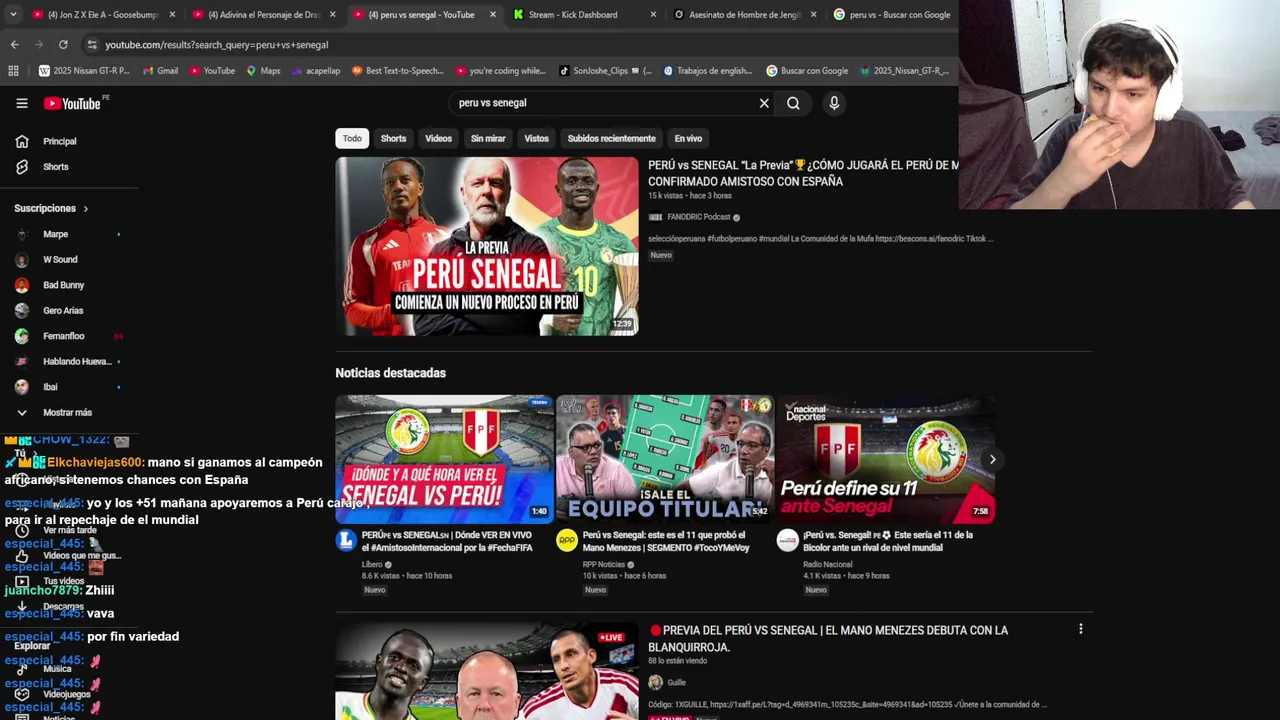Viewport: 1280px width, 720px height.
Task: Go back with the browser back arrow
Action: coord(14,45)
